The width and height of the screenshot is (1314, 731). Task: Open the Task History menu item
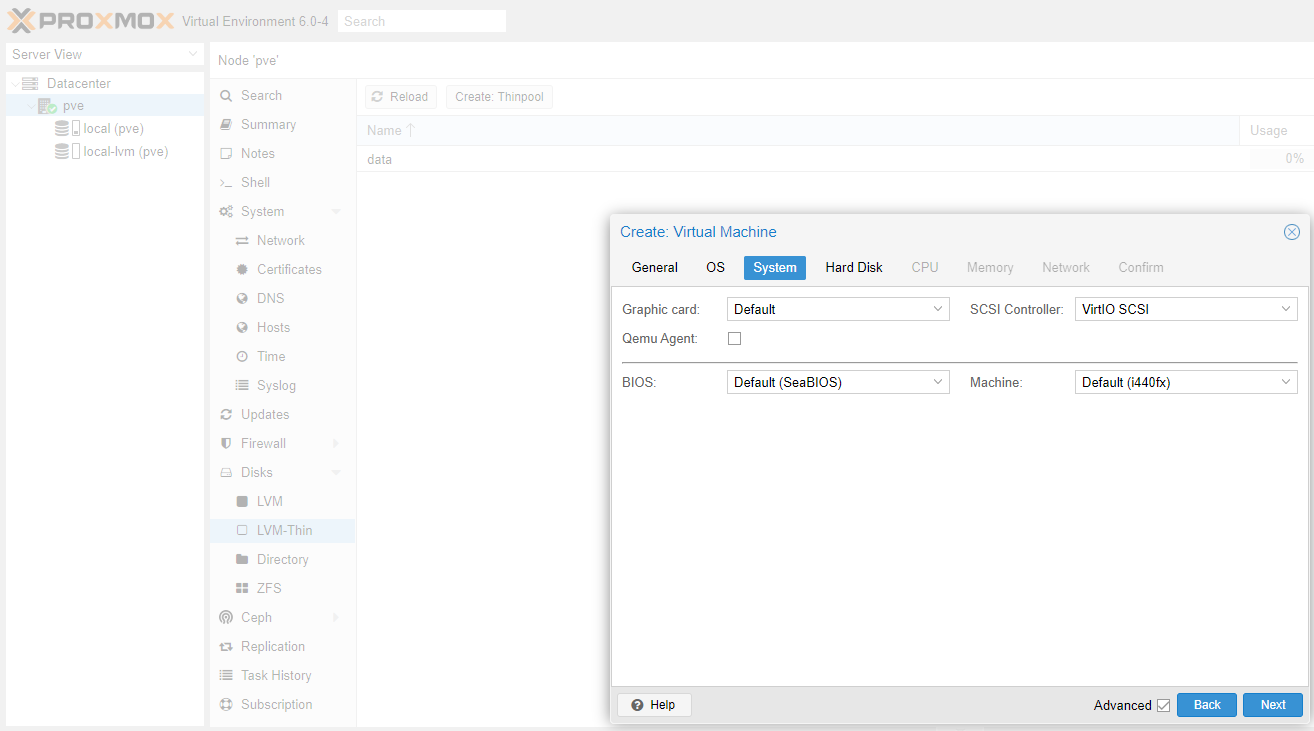283,676
